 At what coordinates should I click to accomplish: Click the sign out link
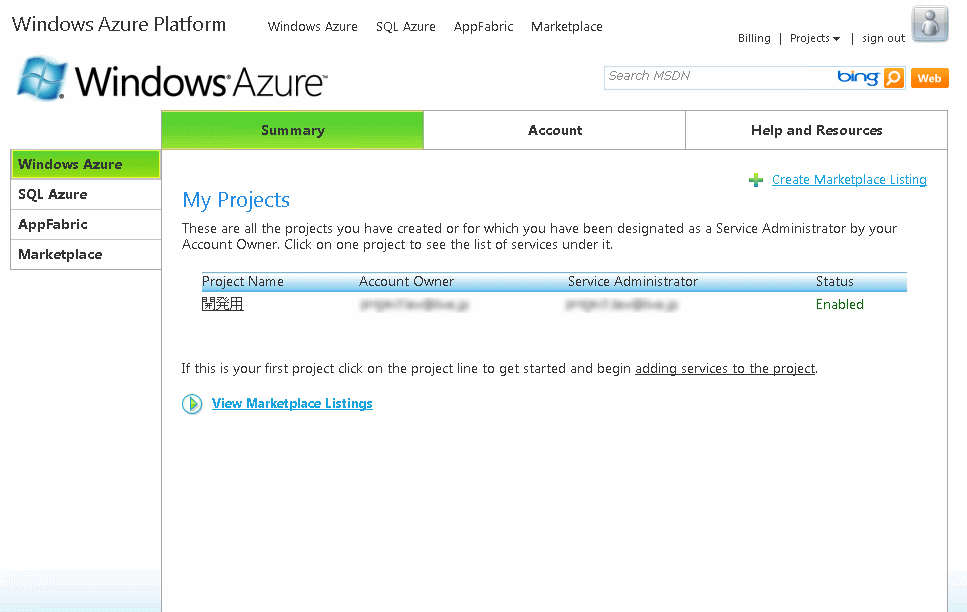tap(883, 38)
